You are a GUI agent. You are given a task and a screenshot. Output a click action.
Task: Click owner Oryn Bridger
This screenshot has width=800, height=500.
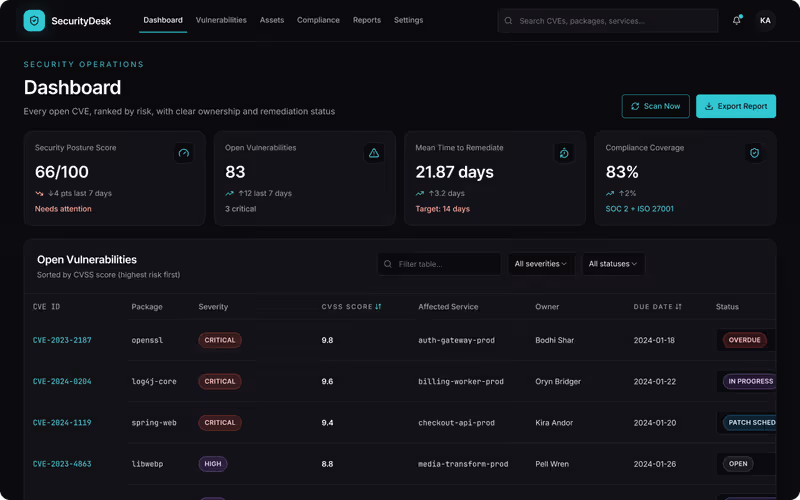point(558,382)
